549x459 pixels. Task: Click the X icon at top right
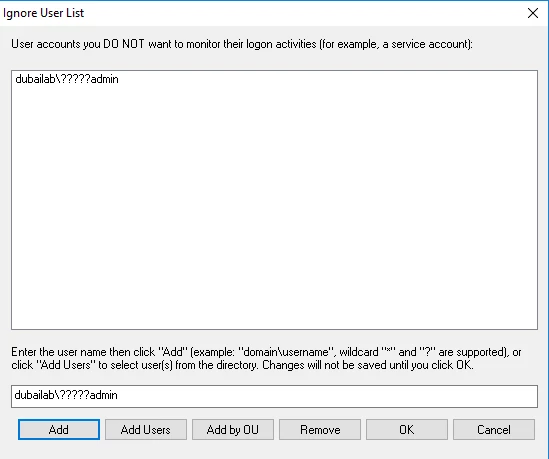[x=533, y=13]
